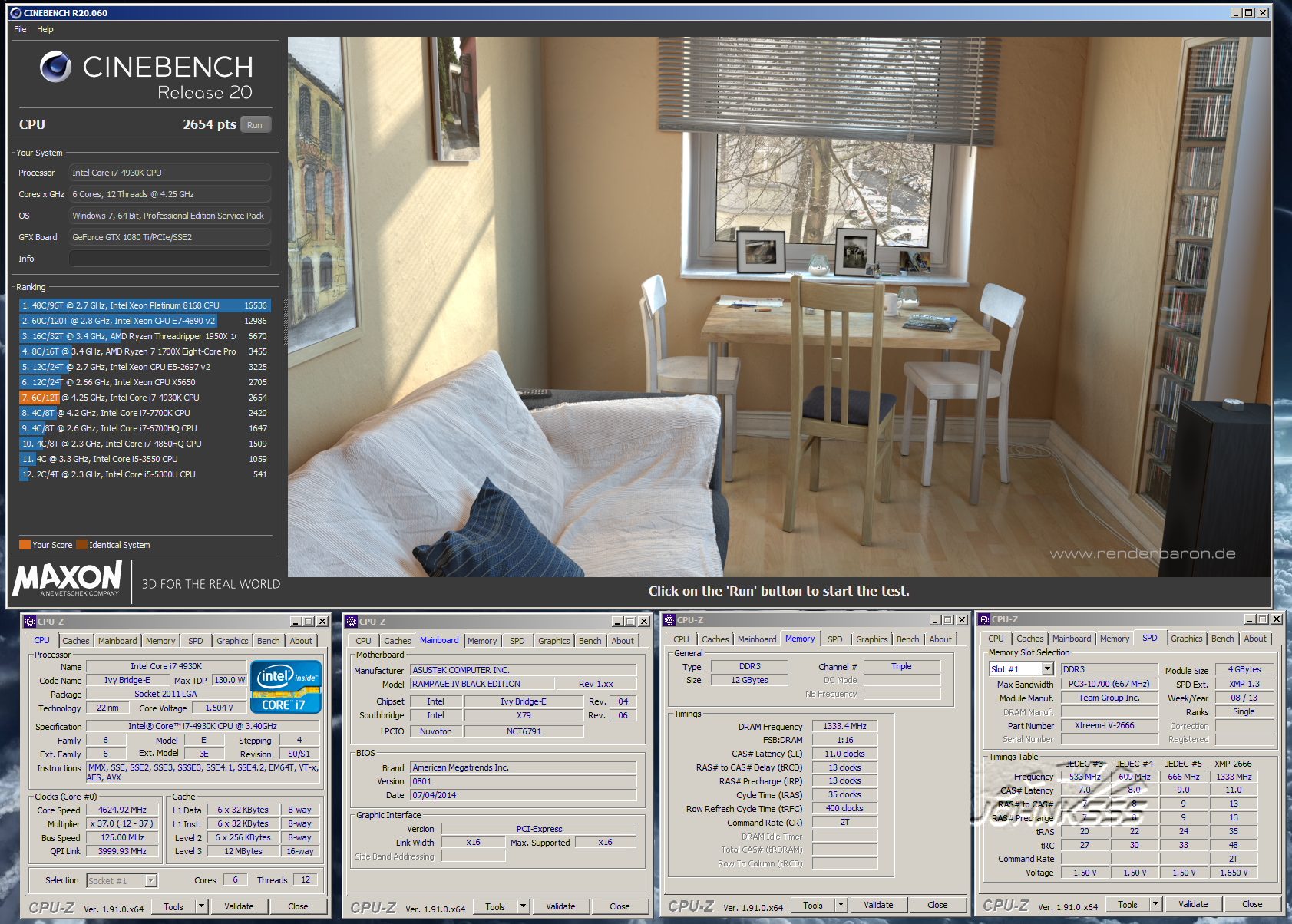Click the Core Voltage 1.504 V value
Screen dimensions: 1292x924
click(x=219, y=708)
